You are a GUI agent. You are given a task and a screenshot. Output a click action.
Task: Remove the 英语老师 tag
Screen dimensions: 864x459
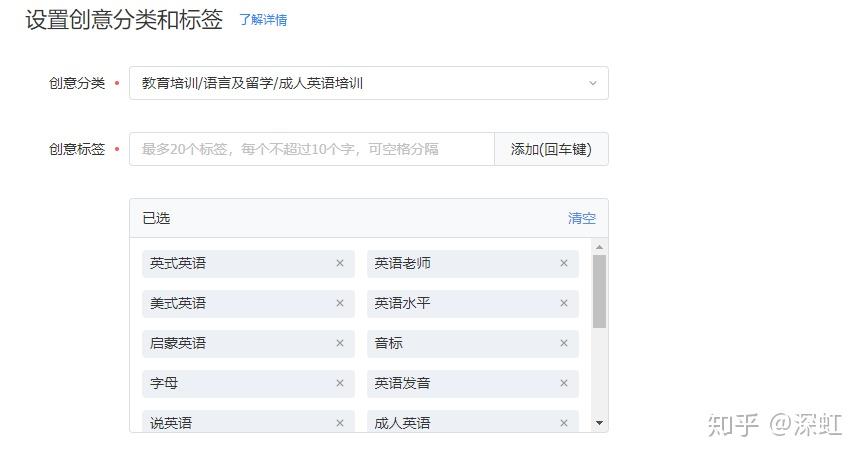(564, 263)
